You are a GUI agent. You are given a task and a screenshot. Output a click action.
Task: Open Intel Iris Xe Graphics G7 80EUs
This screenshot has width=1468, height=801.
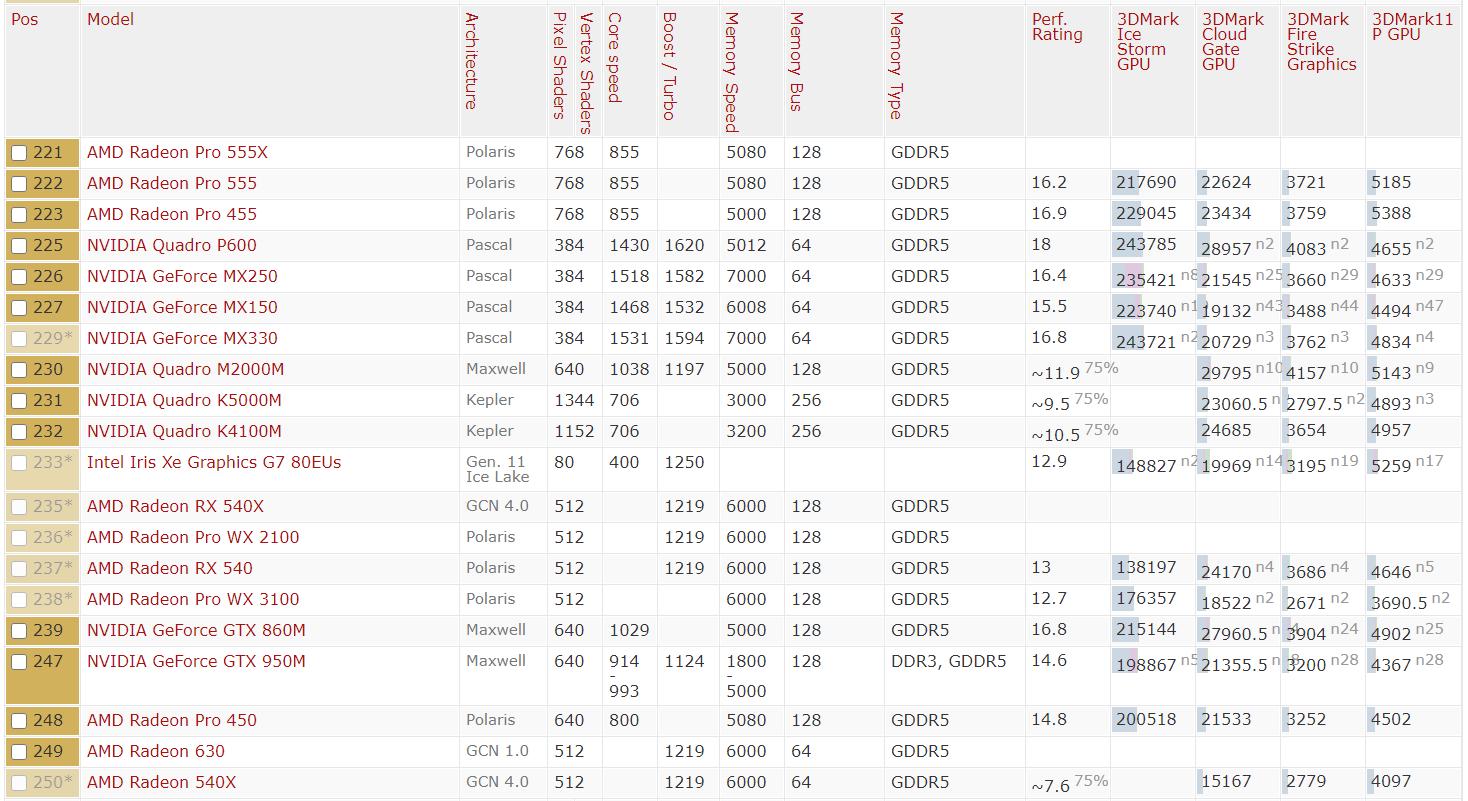click(x=214, y=463)
